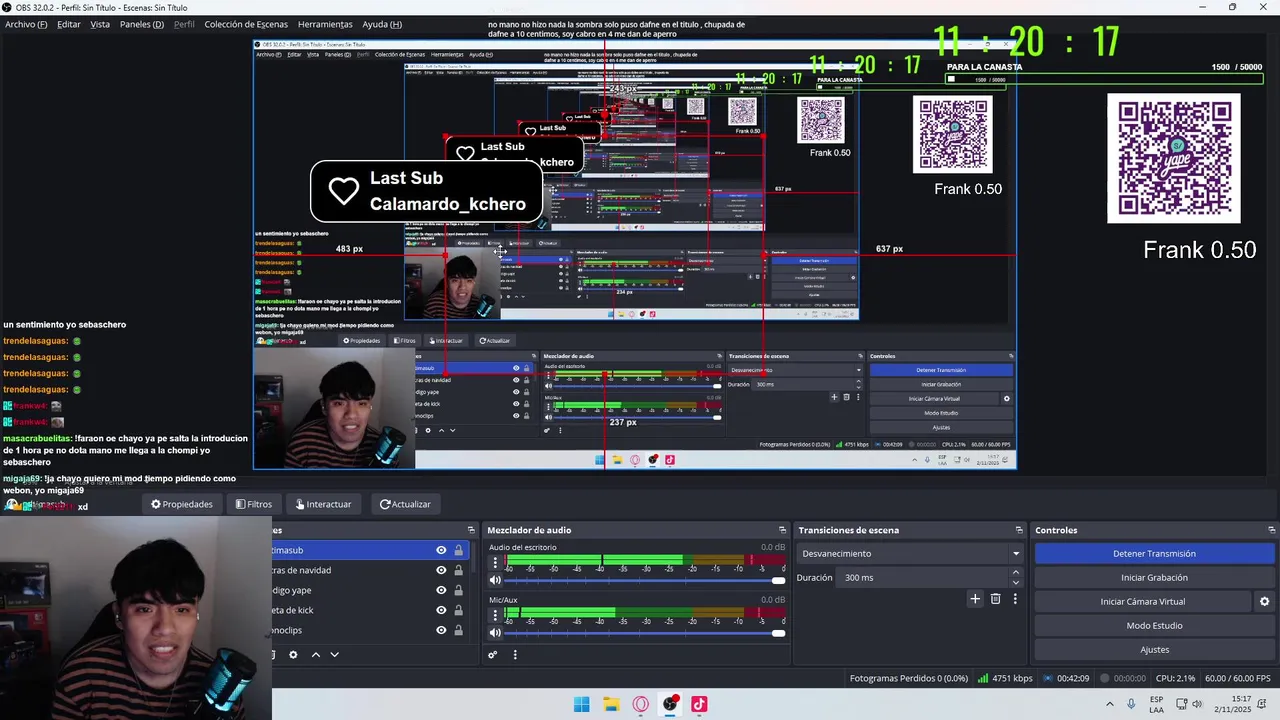
Task: Enable Modo Estudio
Action: (x=1154, y=626)
